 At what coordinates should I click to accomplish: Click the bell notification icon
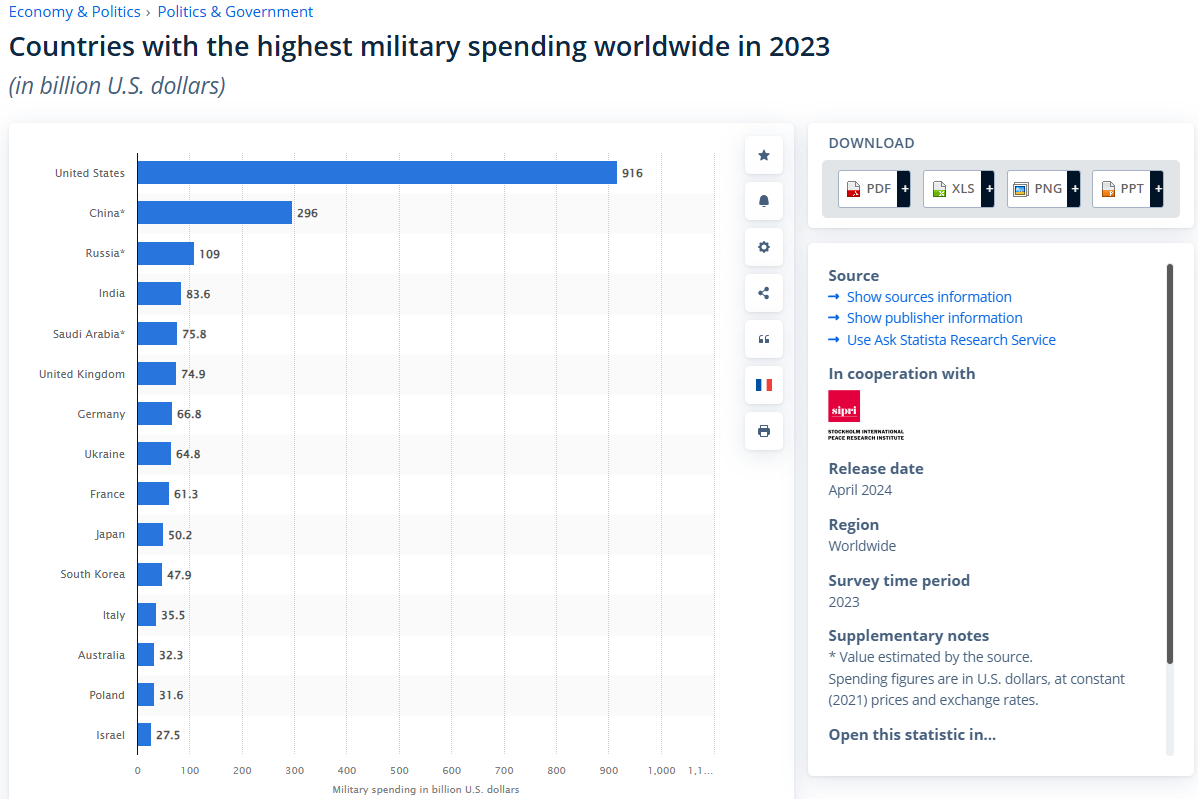[x=764, y=201]
